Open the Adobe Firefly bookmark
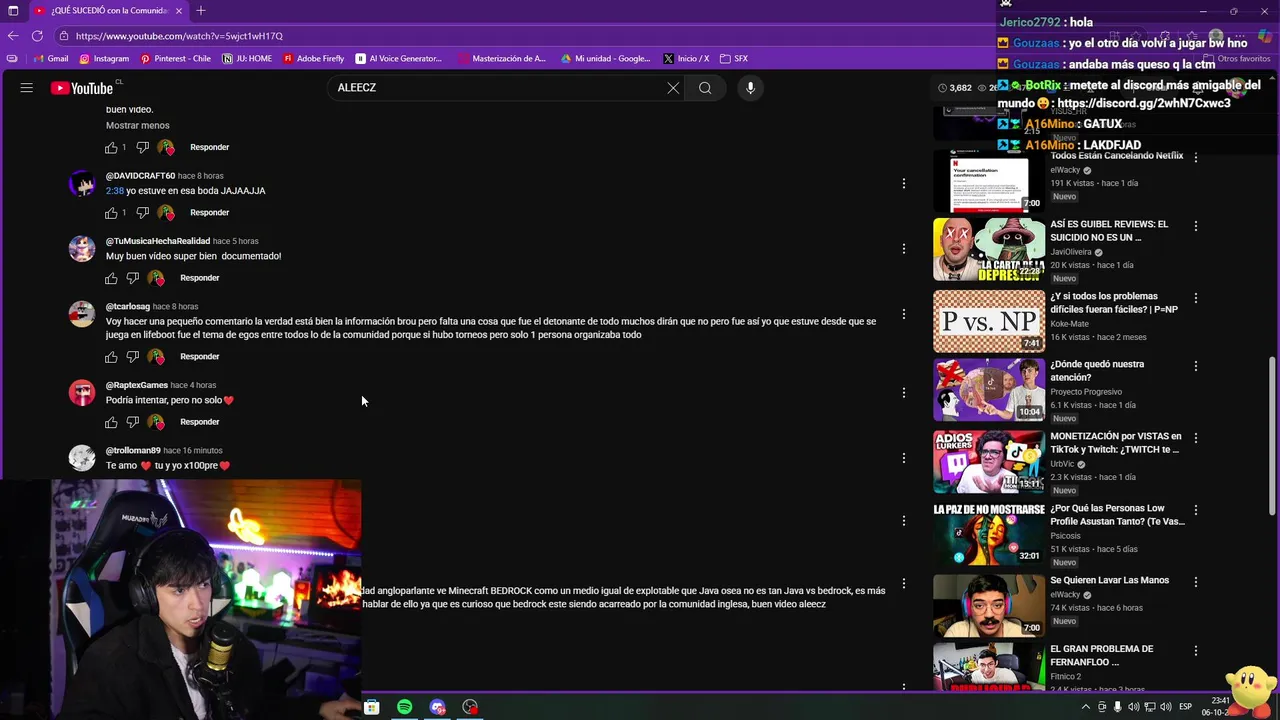 (x=314, y=59)
